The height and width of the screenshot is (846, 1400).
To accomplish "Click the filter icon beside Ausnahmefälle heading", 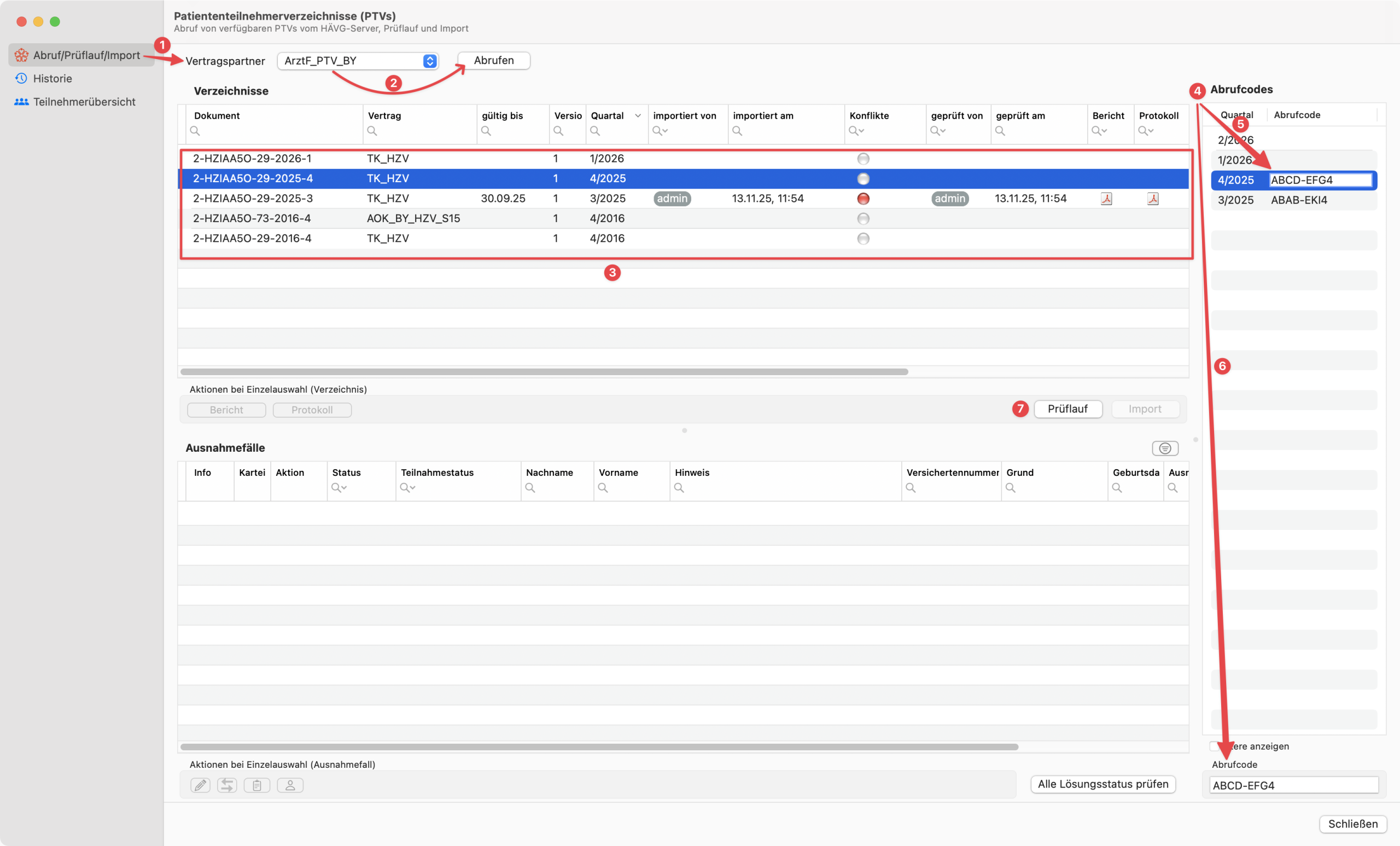I will coord(1165,448).
